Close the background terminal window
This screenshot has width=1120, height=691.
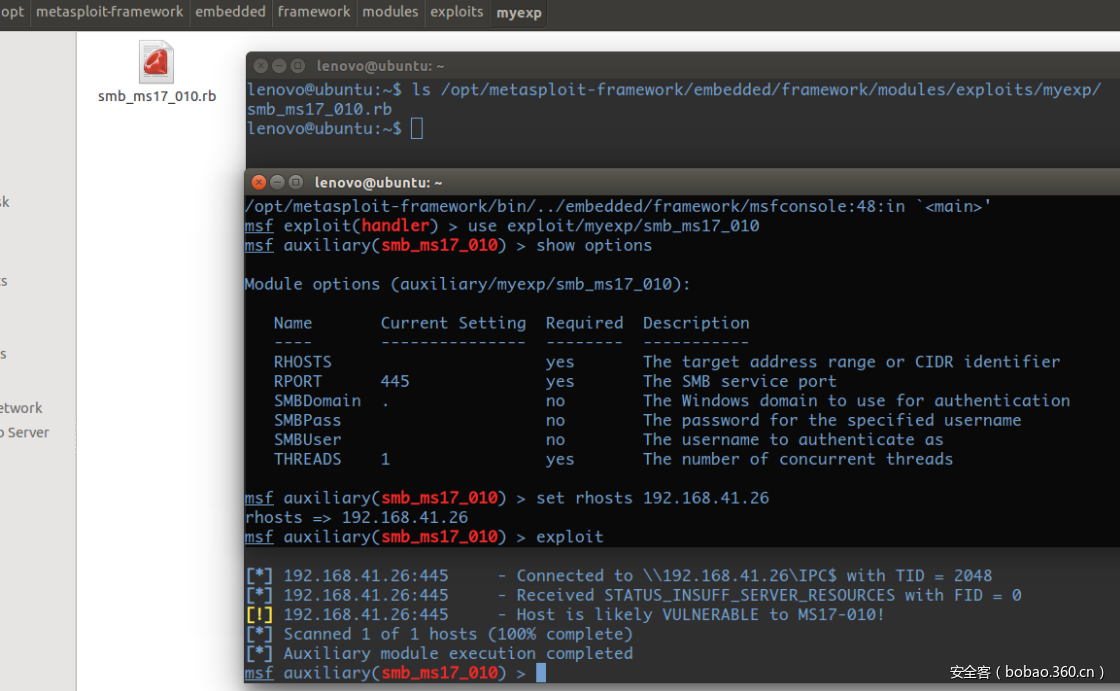pos(261,66)
